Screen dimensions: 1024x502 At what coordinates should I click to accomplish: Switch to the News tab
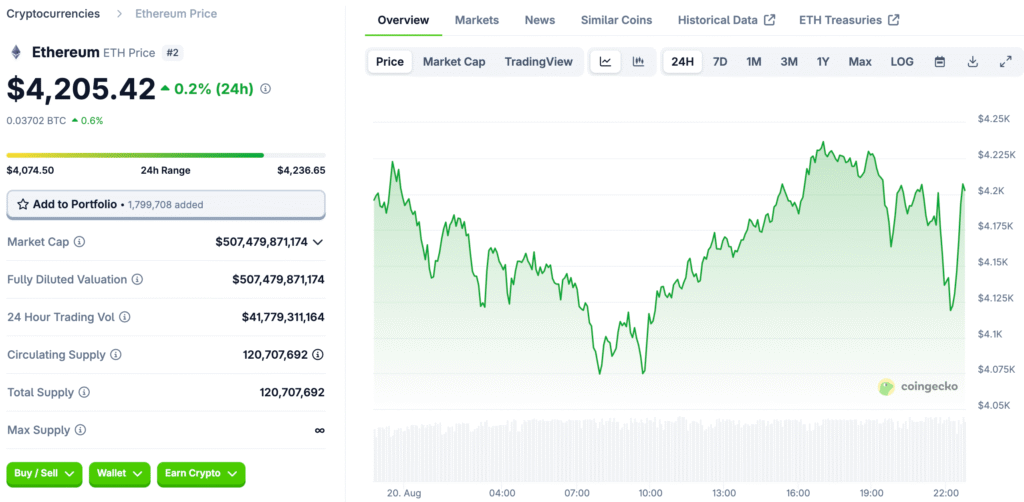coord(540,20)
